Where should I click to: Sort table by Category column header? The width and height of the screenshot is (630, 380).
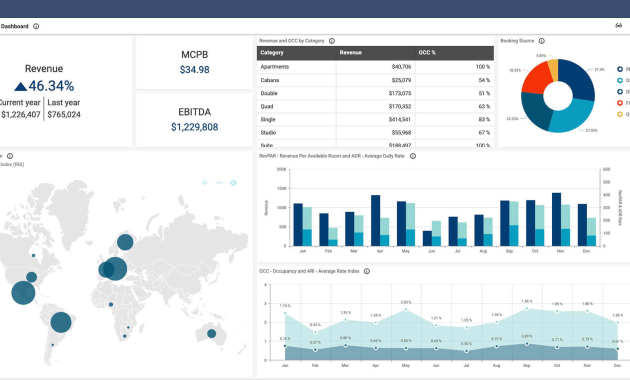(296, 53)
